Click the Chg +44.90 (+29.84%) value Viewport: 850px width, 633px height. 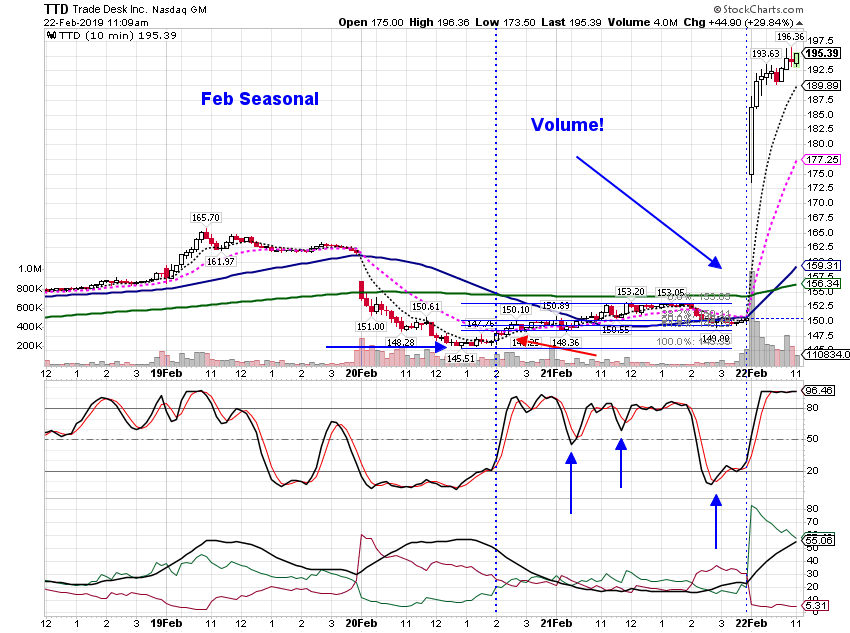738,22
